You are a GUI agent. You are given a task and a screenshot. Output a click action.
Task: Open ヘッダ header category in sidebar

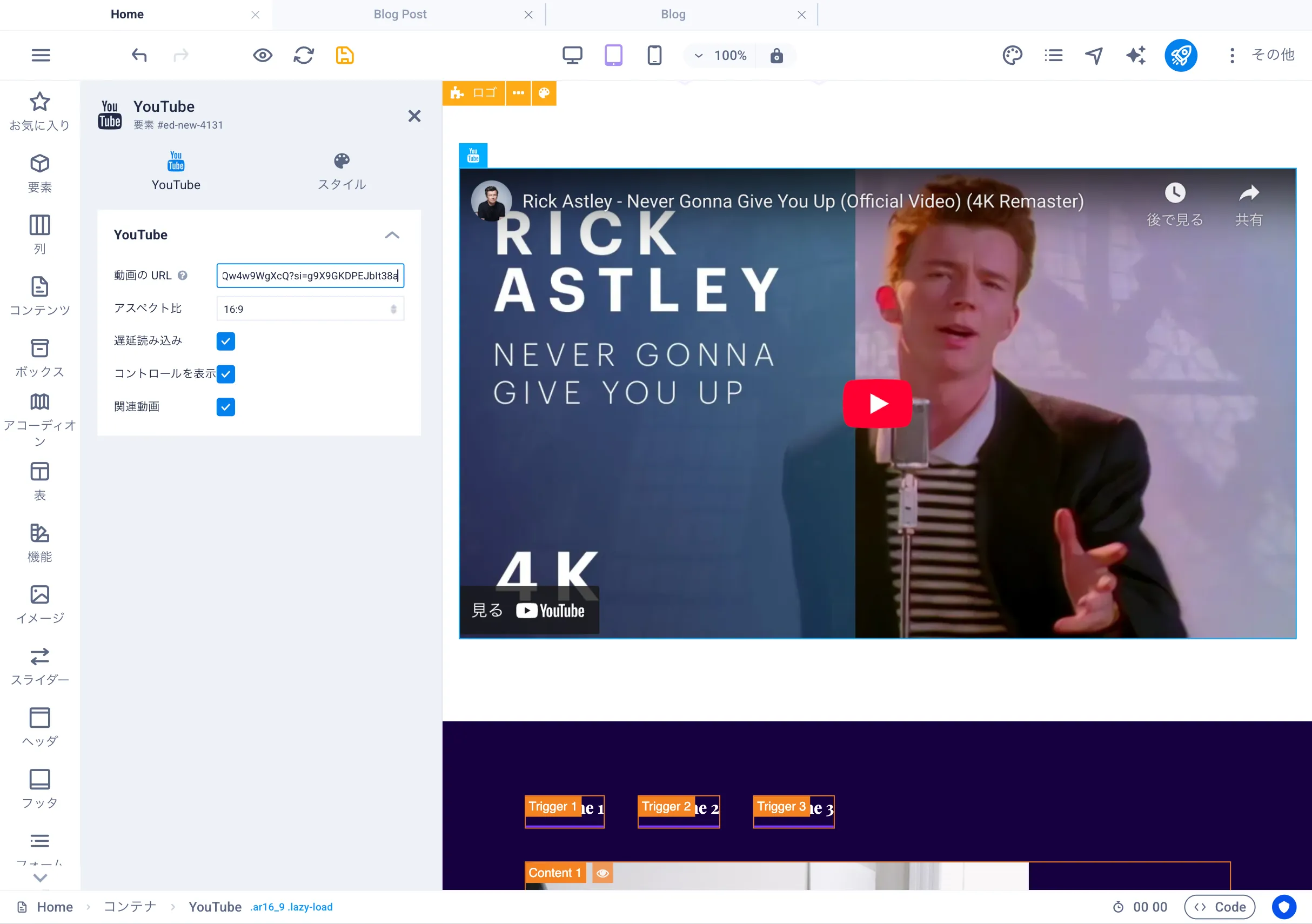tap(39, 727)
